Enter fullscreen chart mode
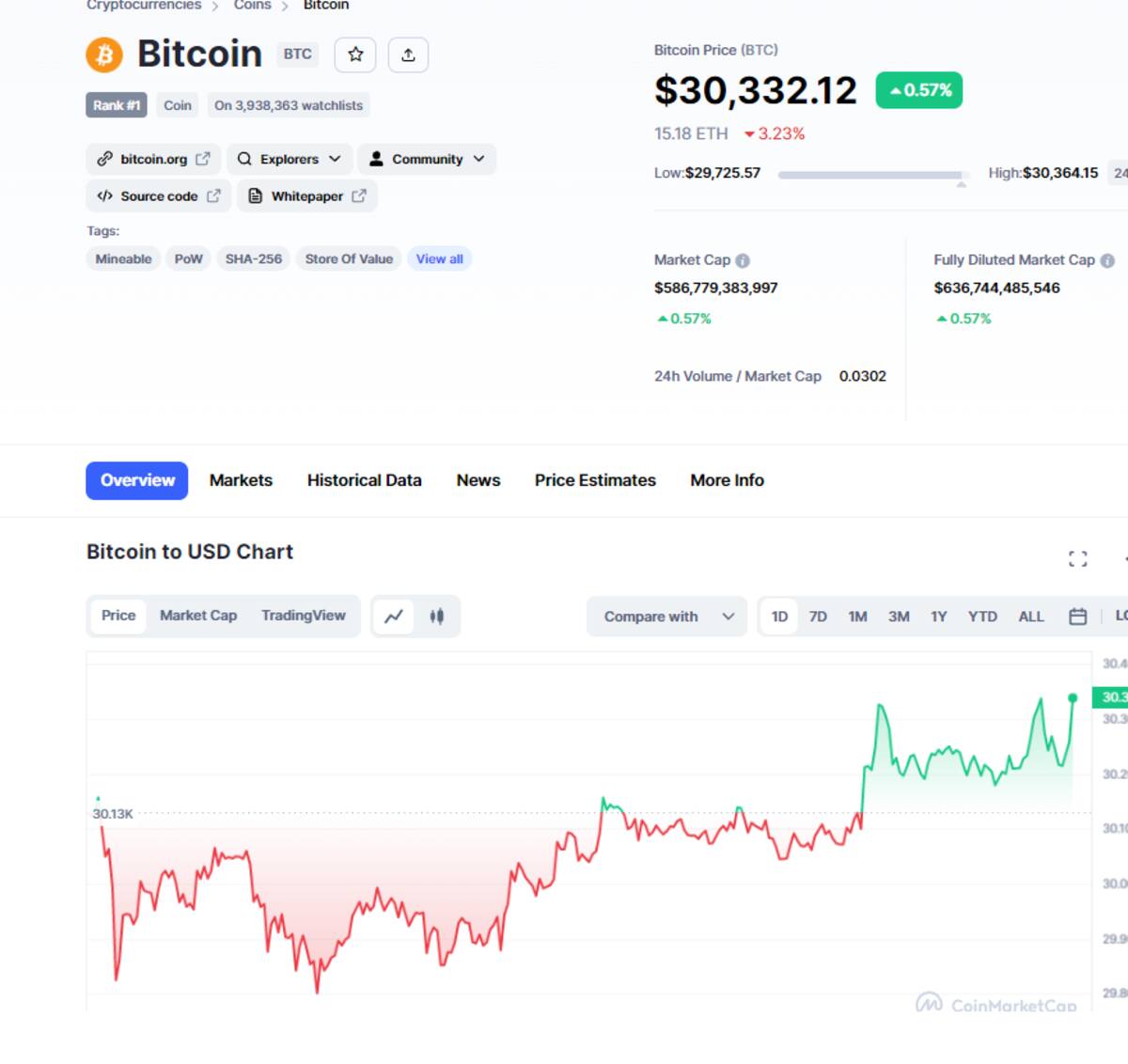 coord(1078,559)
